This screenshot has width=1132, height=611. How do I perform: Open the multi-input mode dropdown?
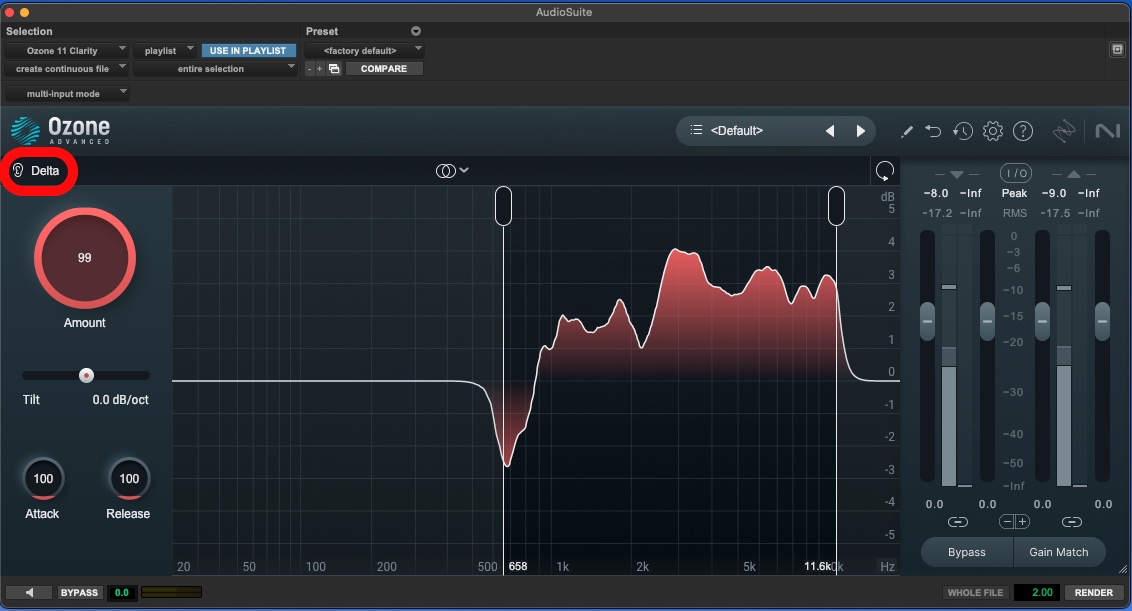(x=66, y=94)
